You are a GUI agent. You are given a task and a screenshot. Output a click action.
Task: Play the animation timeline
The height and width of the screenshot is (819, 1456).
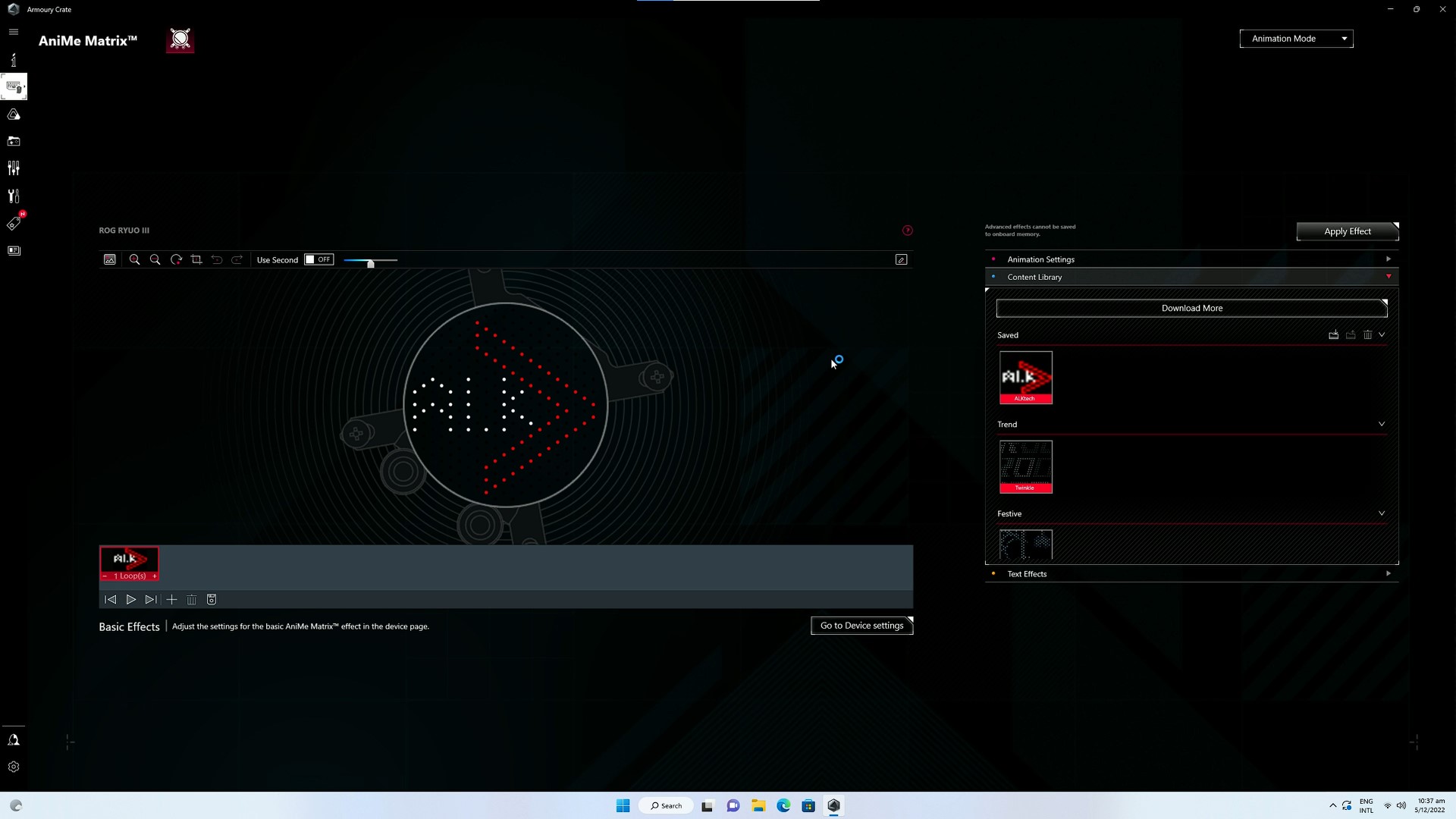click(x=130, y=600)
